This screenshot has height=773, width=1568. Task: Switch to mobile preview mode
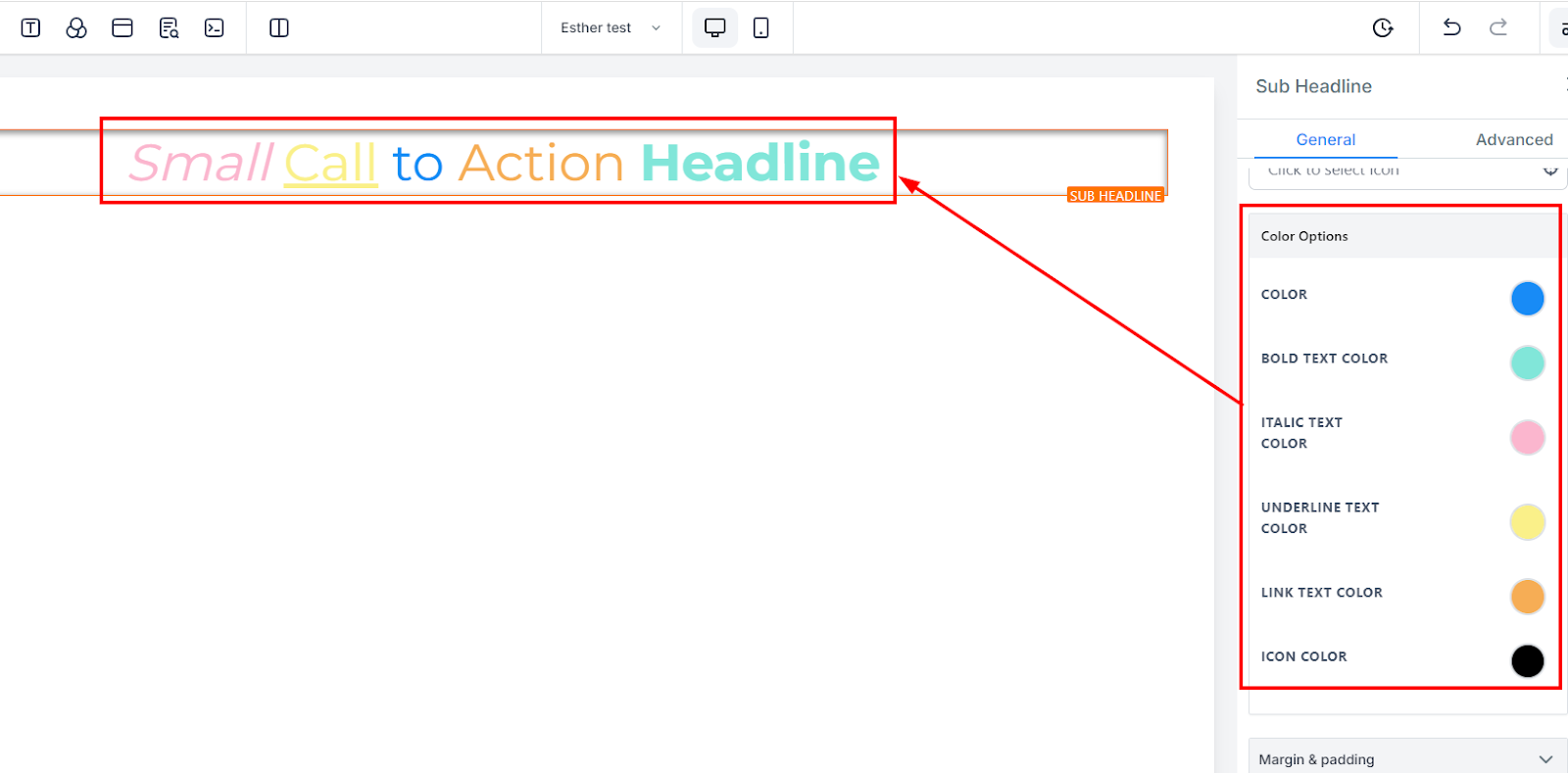pyautogui.click(x=760, y=27)
